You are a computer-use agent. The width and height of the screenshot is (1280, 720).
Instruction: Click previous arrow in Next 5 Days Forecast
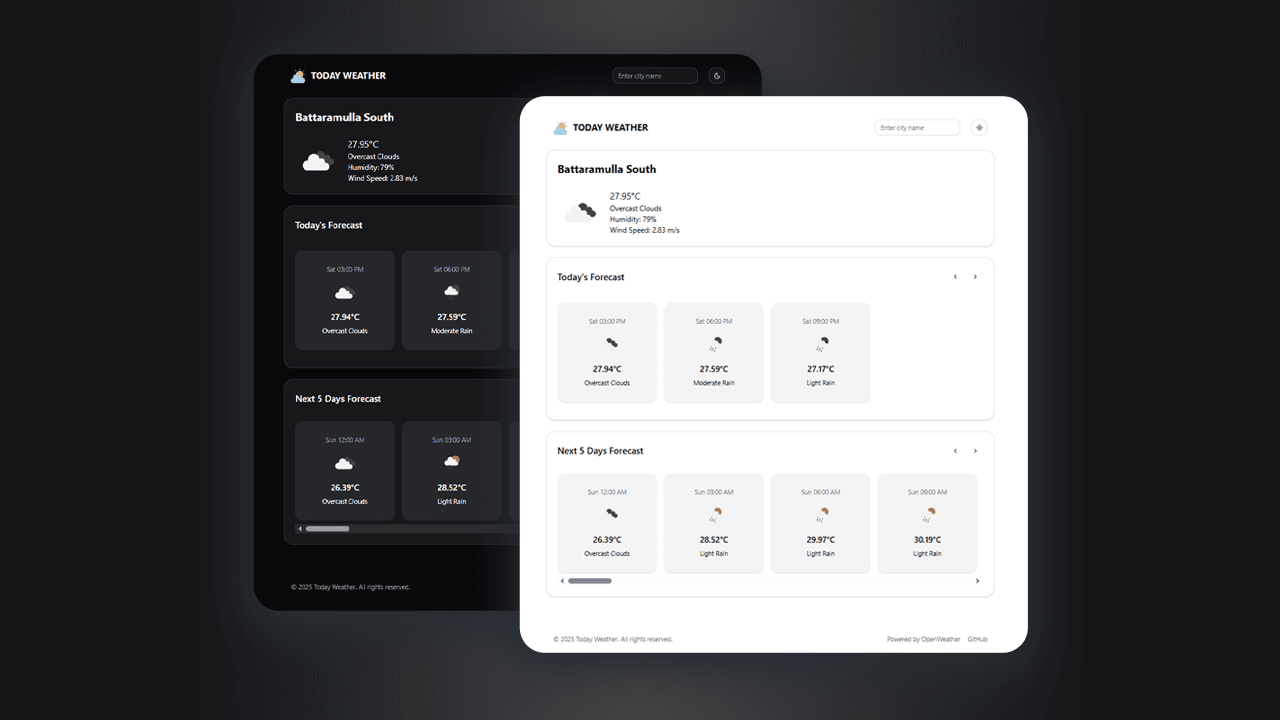[955, 451]
